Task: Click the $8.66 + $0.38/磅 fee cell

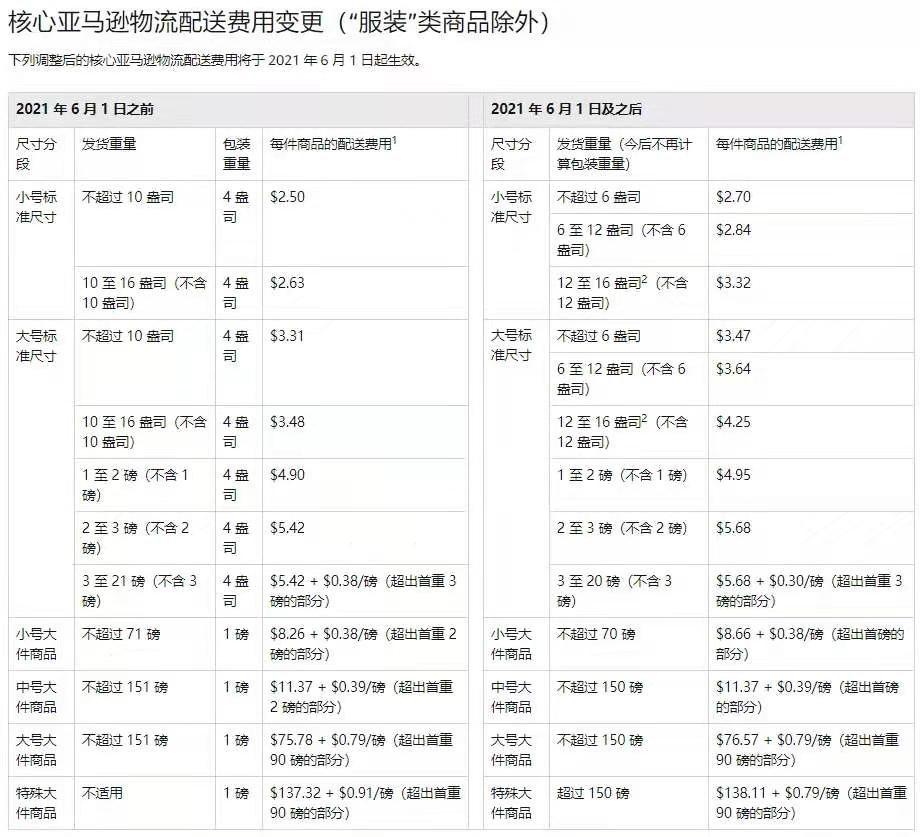Action: [808, 644]
